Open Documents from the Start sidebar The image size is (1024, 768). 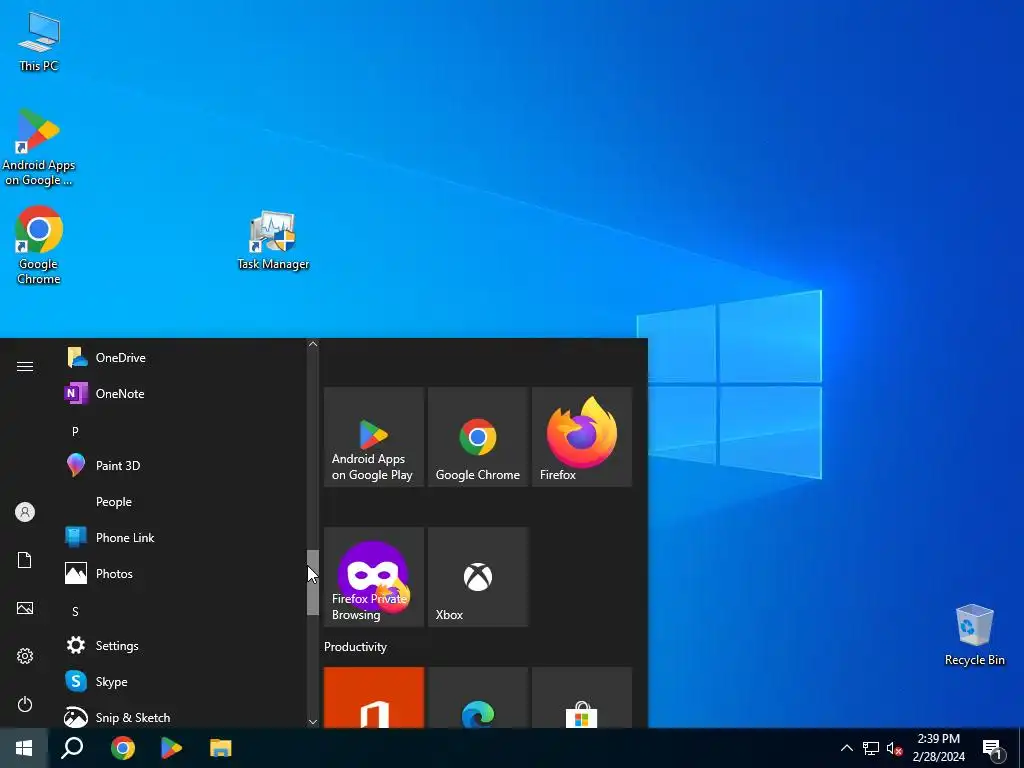[x=25, y=560]
